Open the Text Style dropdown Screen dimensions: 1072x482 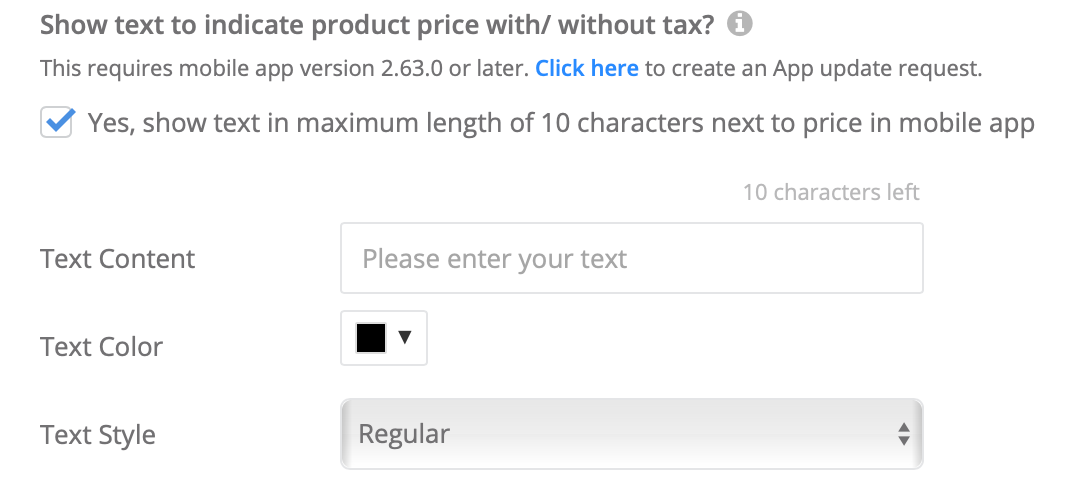[631, 434]
